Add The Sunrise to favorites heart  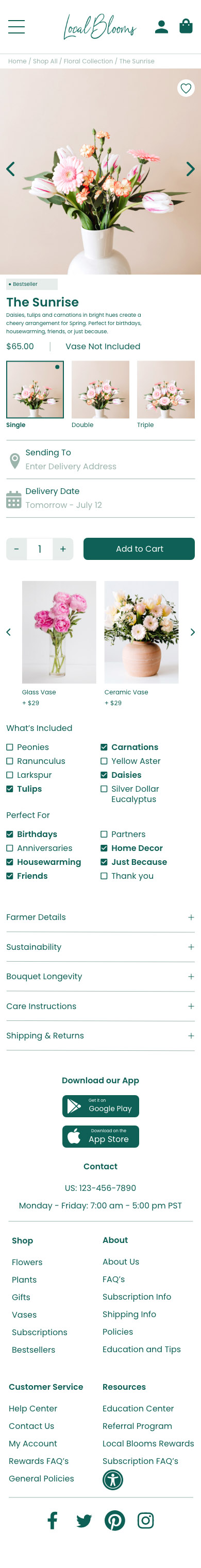186,88
